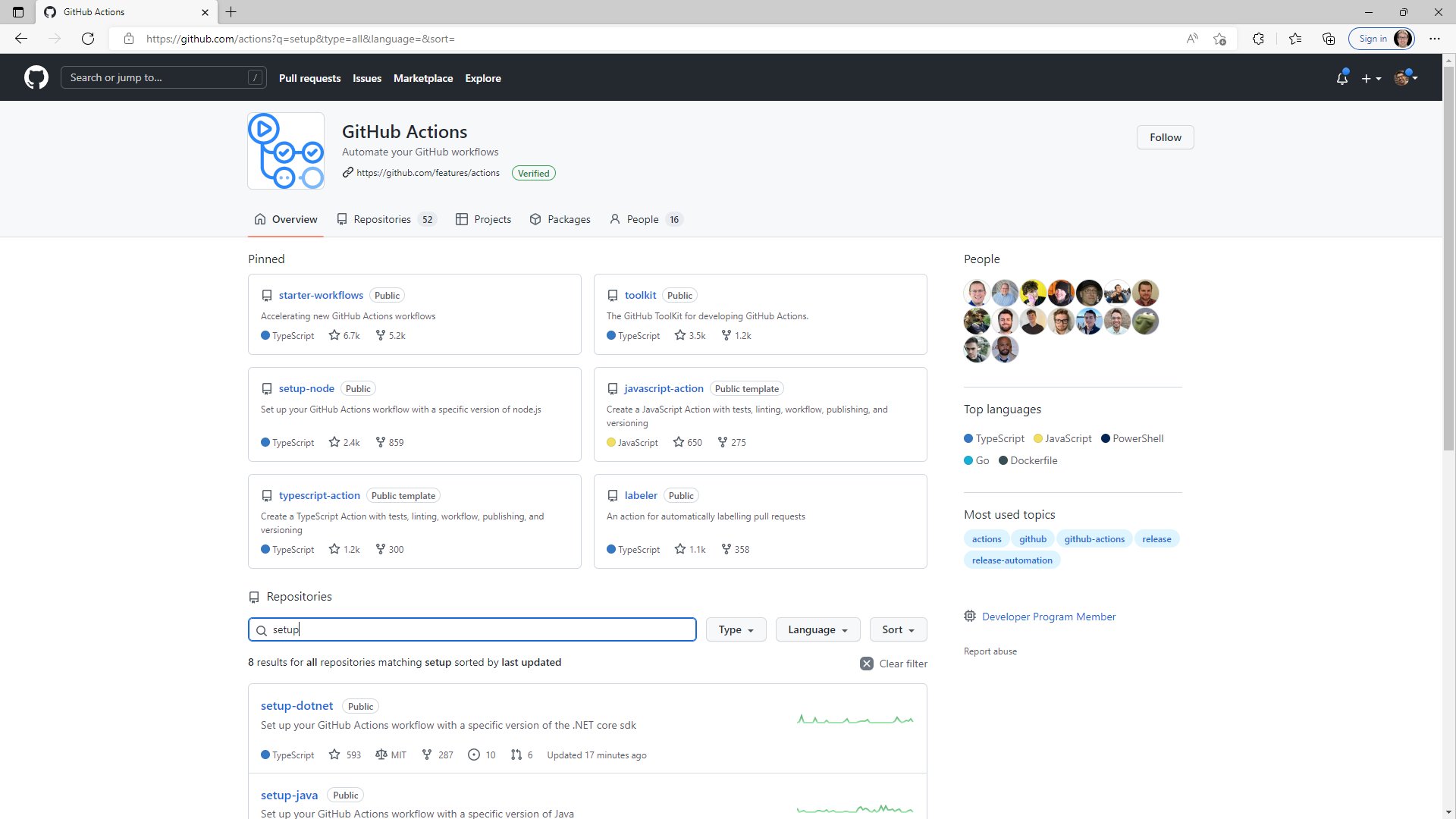This screenshot has height=819, width=1456.
Task: Open the github.com/features/actions link
Action: pos(428,173)
